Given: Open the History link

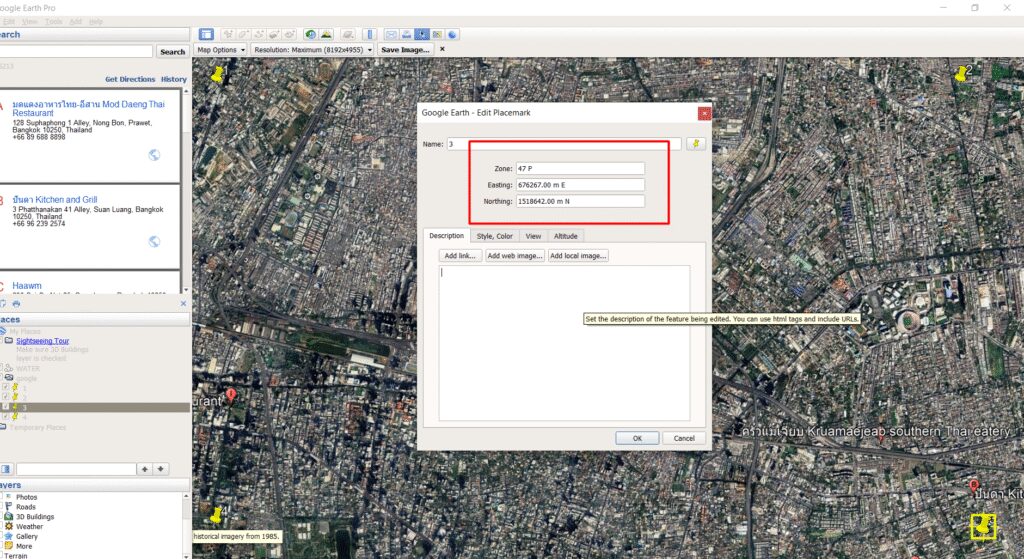Looking at the screenshot, I should pos(174,79).
